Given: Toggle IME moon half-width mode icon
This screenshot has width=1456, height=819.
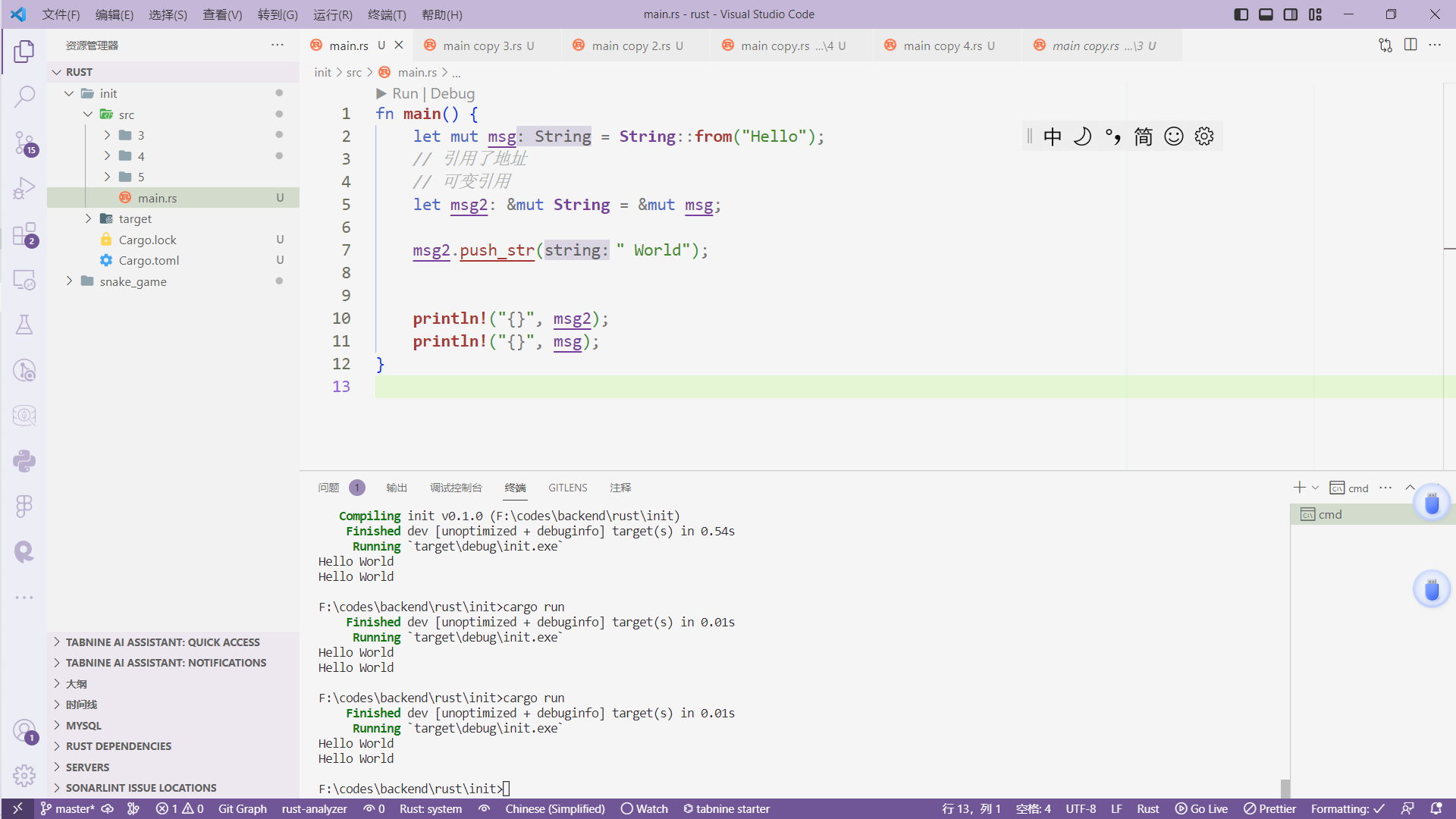Looking at the screenshot, I should [x=1082, y=136].
